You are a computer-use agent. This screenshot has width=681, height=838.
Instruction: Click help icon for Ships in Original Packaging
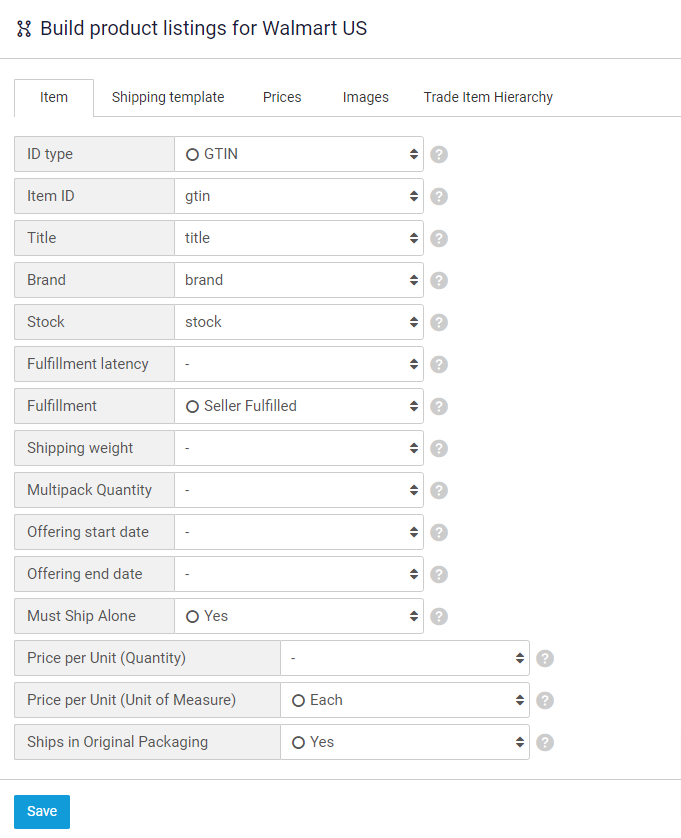coord(545,742)
